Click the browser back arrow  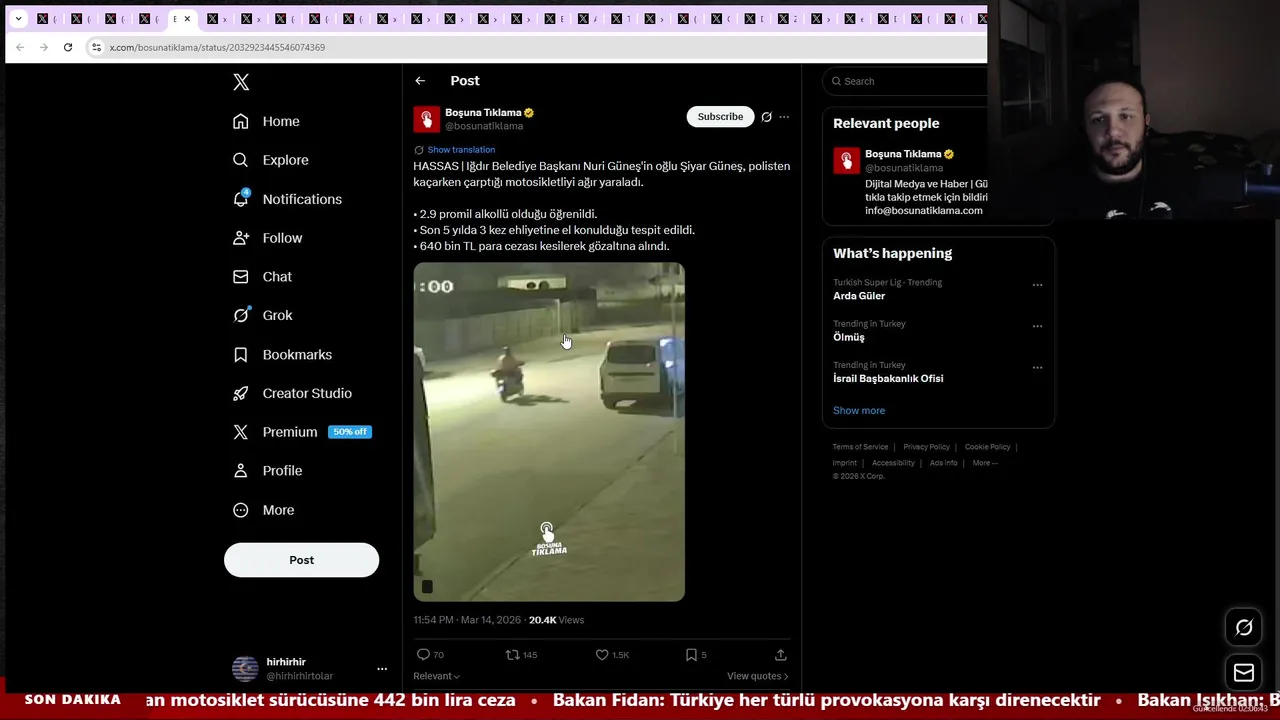coord(20,47)
